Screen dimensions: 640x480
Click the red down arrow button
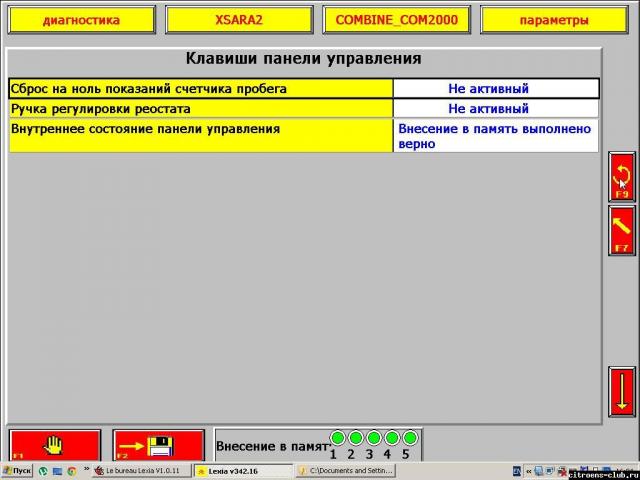point(622,392)
